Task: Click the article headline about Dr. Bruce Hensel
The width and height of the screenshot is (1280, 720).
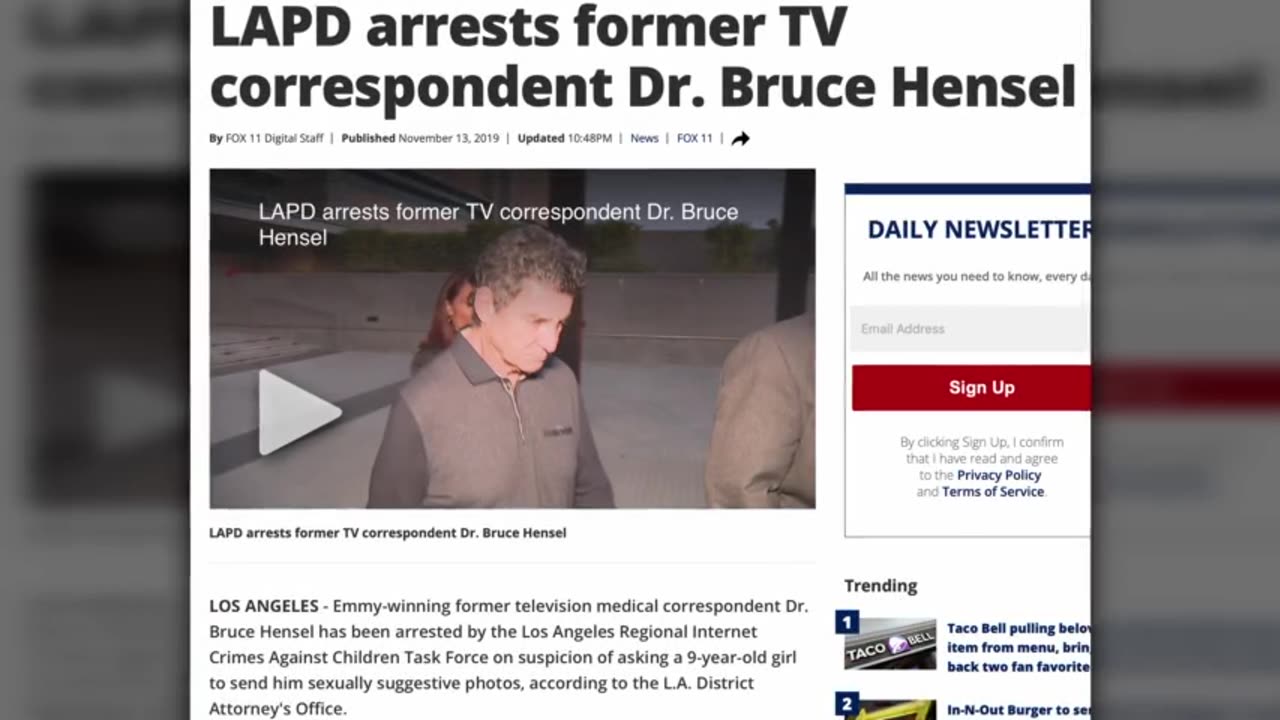Action: pyautogui.click(x=642, y=57)
